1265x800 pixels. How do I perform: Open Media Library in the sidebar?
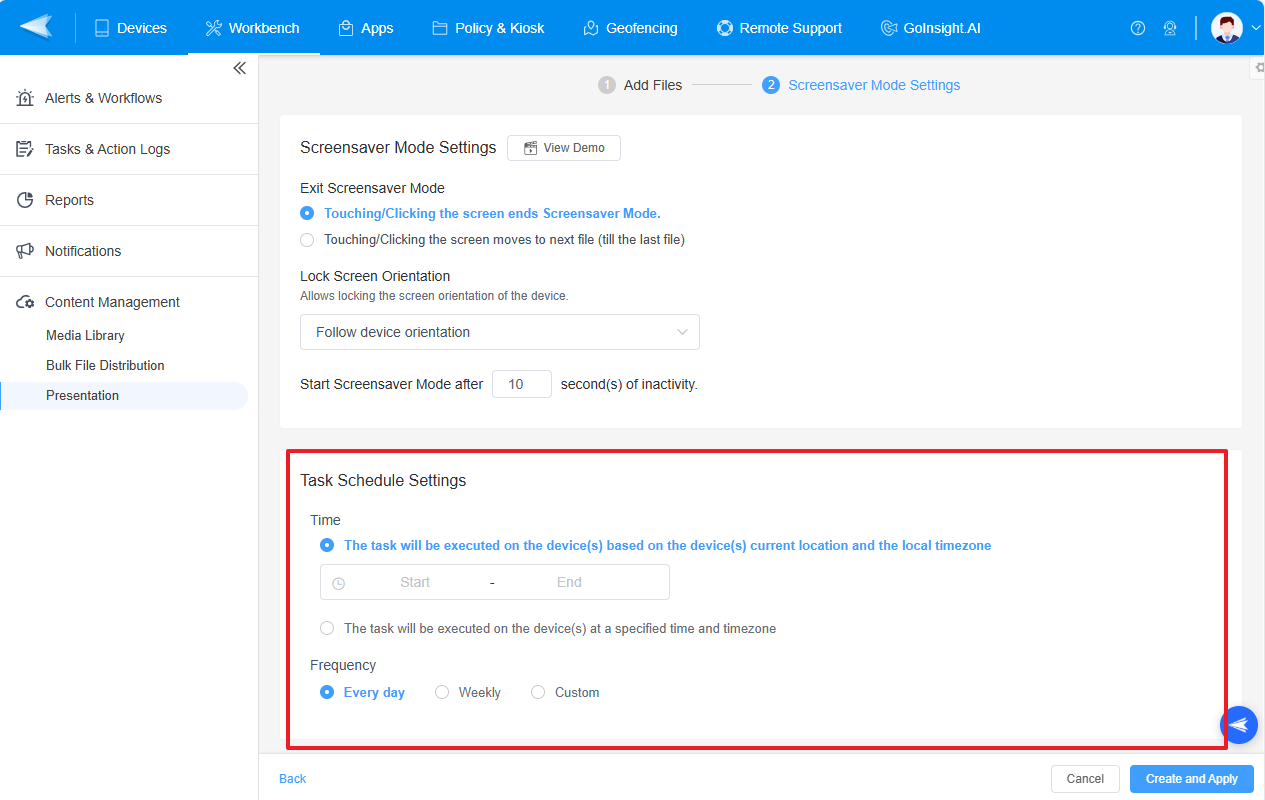tap(85, 334)
